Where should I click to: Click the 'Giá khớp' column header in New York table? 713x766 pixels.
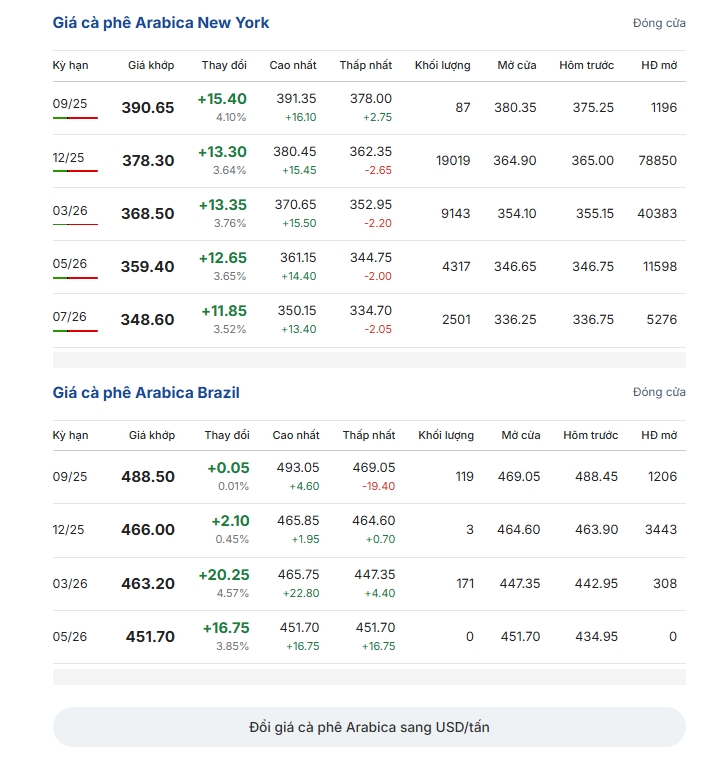point(151,65)
